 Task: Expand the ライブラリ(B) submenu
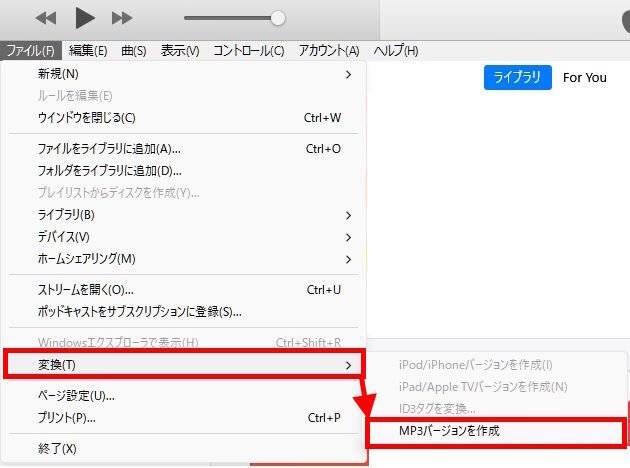tap(184, 215)
